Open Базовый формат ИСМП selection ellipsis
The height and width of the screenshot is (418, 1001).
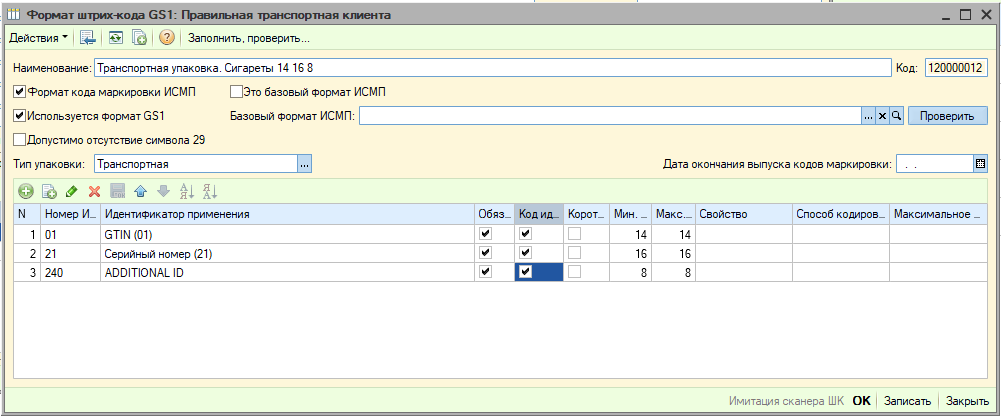click(868, 116)
